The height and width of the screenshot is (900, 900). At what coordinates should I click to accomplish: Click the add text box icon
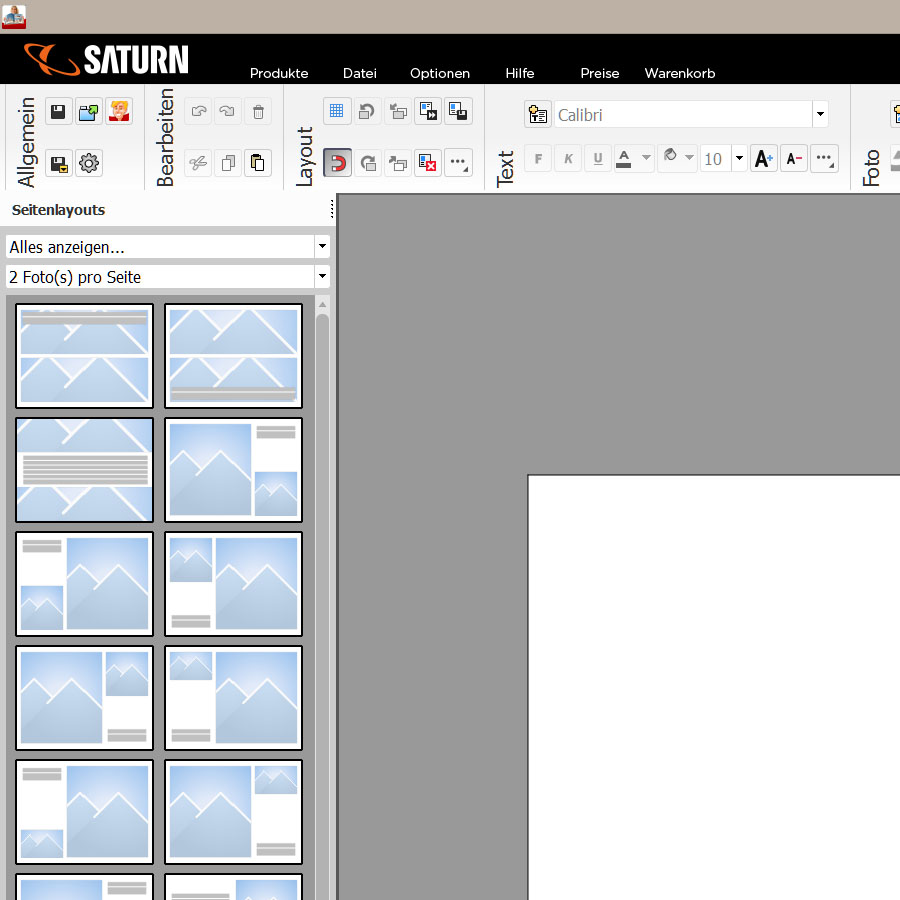tap(538, 114)
